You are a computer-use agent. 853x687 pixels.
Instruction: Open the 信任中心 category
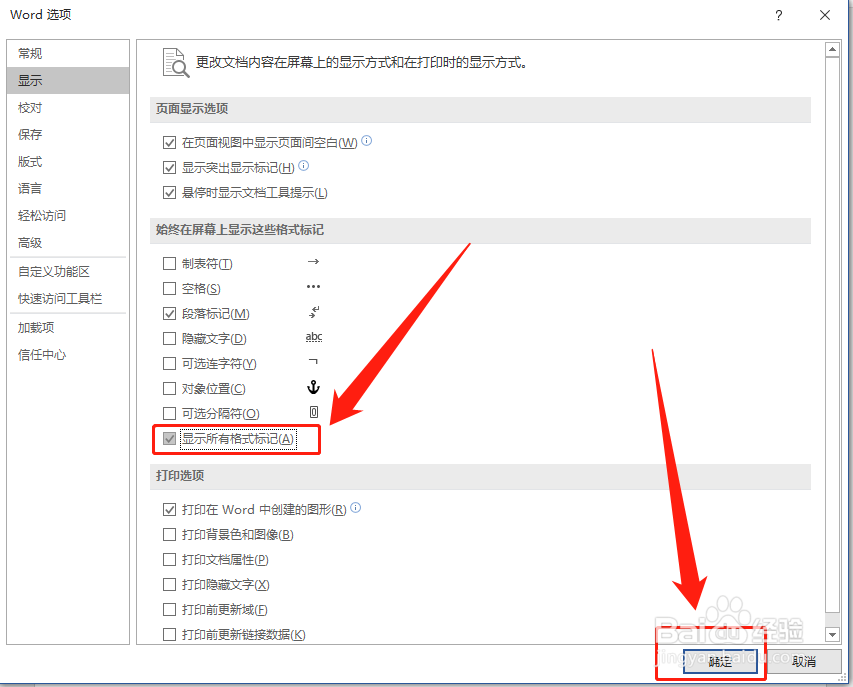click(68, 355)
